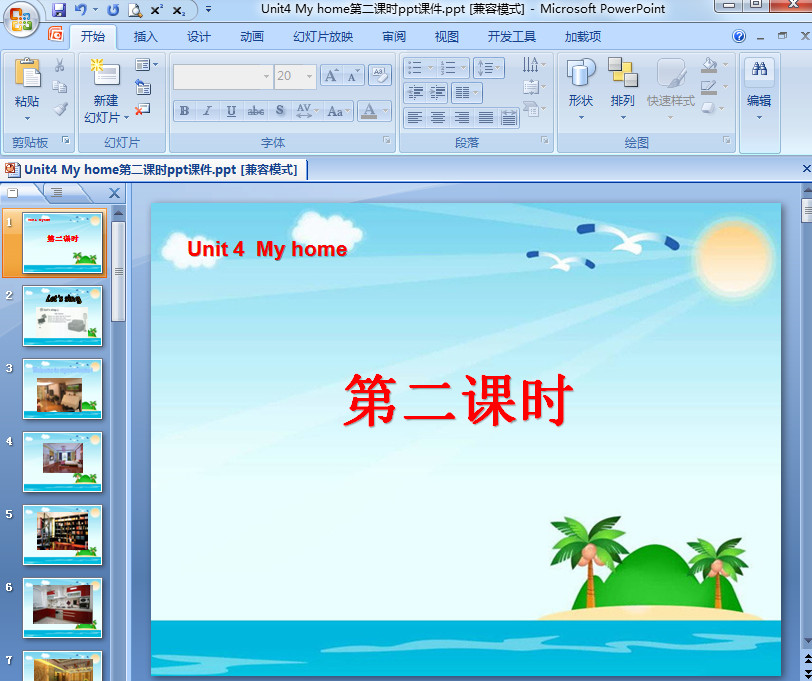
Task: Open the 快速样式 quick styles gallery
Action: pyautogui.click(x=671, y=89)
